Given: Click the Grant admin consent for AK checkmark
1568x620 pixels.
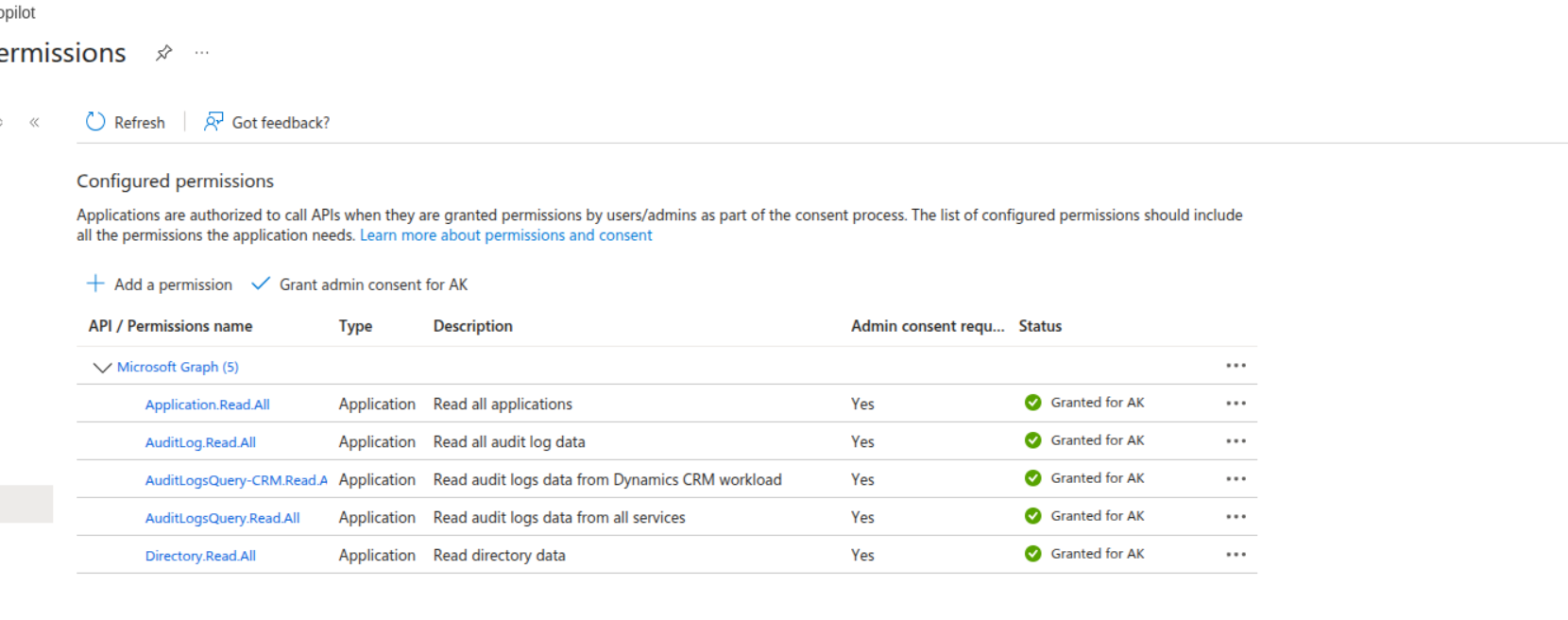Looking at the screenshot, I should tap(261, 284).
